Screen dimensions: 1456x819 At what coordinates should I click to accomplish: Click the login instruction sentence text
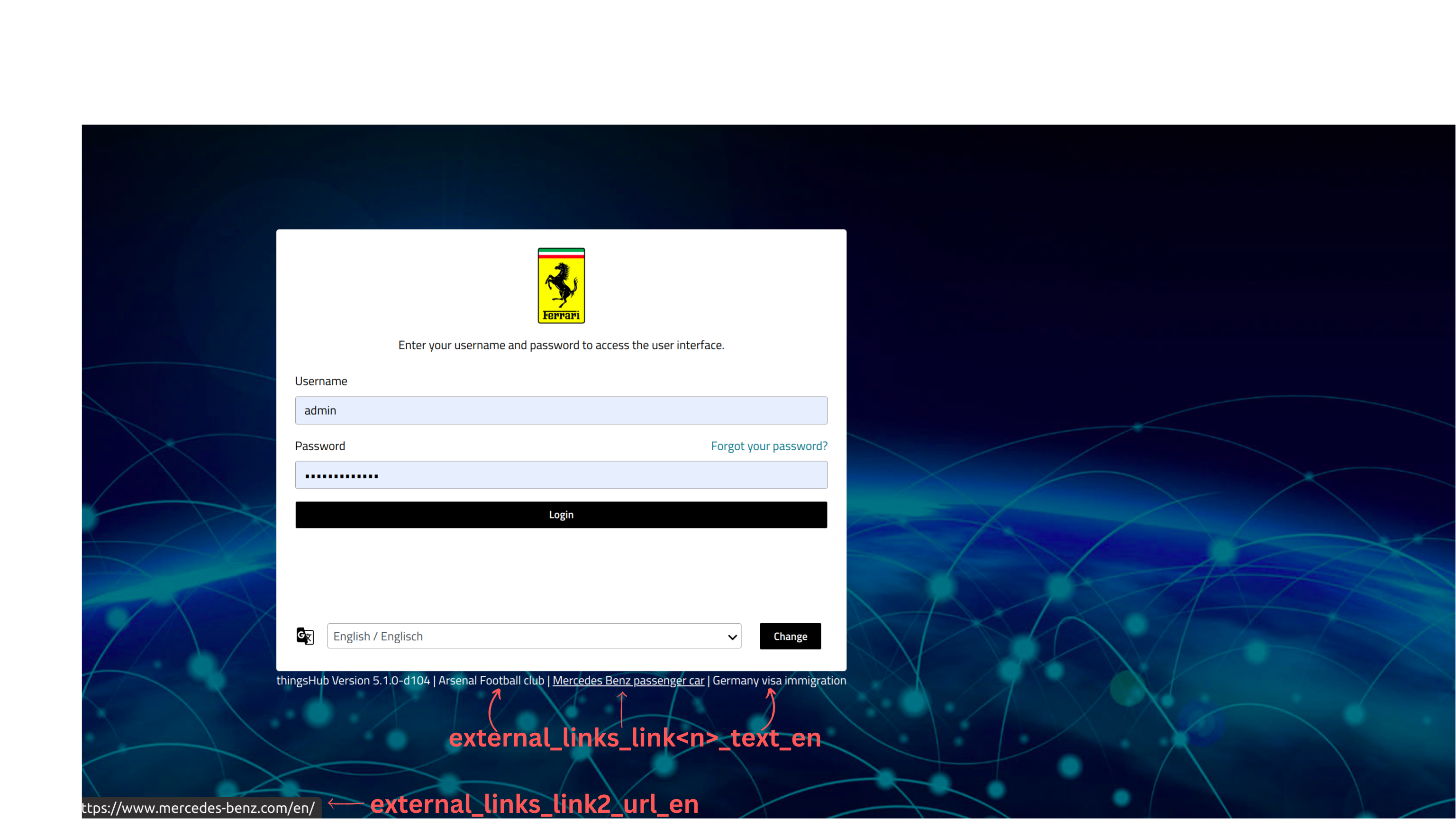[561, 345]
